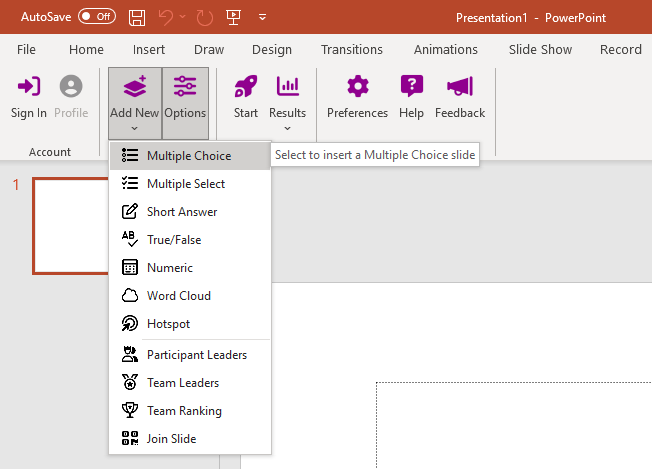The height and width of the screenshot is (469, 652).
Task: Start presentation from beginning icon
Action: (233, 17)
